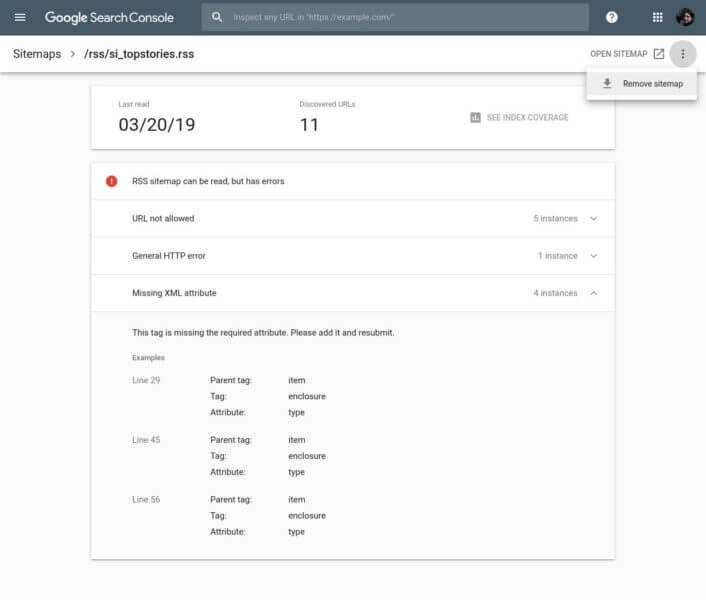Click the red error alert icon
The width and height of the screenshot is (706, 600).
click(x=112, y=181)
